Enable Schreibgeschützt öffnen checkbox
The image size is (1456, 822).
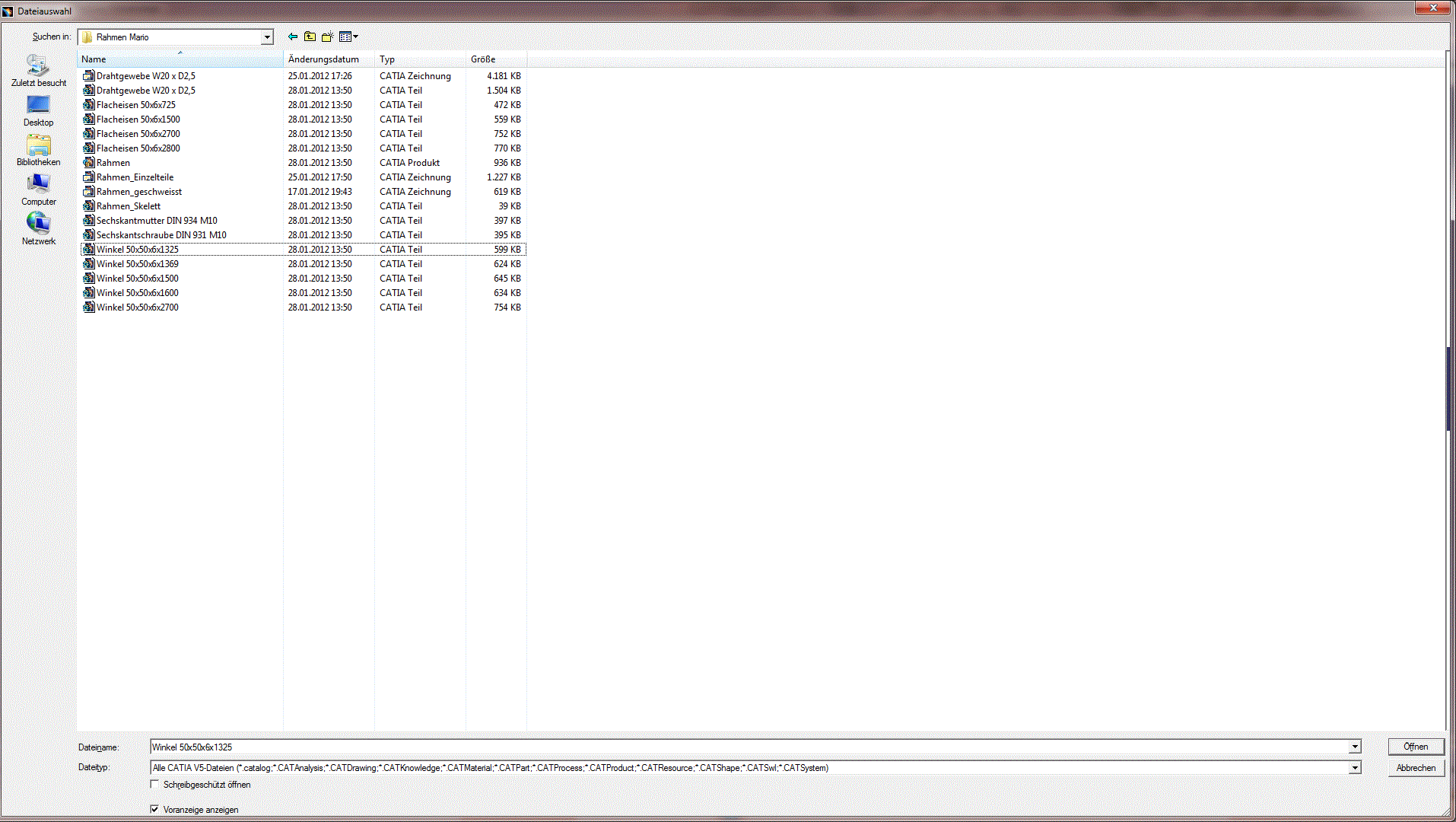(x=155, y=784)
